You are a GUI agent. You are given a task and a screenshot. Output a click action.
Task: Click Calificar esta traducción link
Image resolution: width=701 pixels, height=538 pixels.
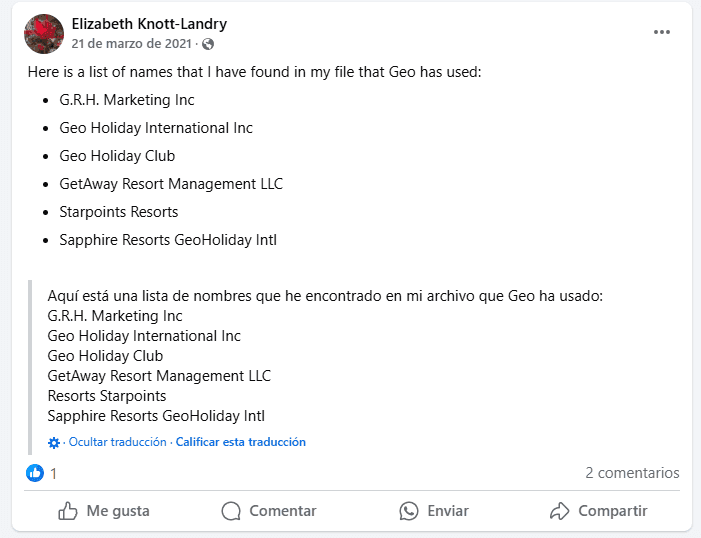click(241, 442)
